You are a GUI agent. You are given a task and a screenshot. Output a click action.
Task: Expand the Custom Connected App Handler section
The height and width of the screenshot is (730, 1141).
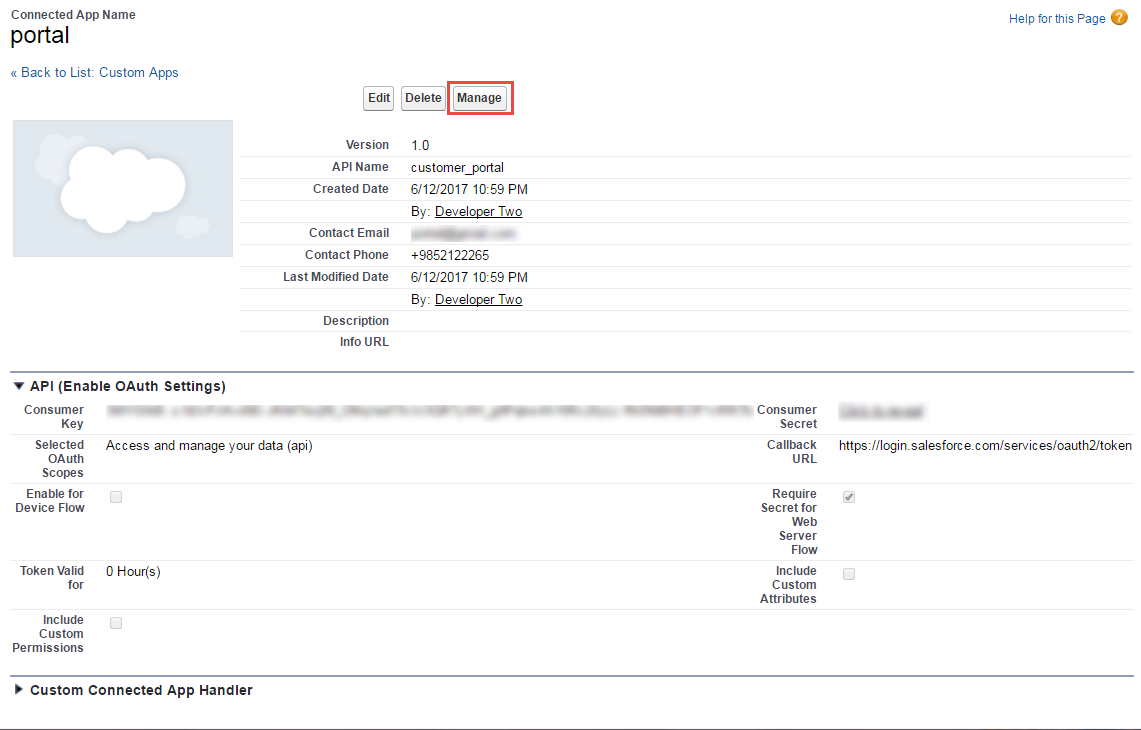coord(19,690)
